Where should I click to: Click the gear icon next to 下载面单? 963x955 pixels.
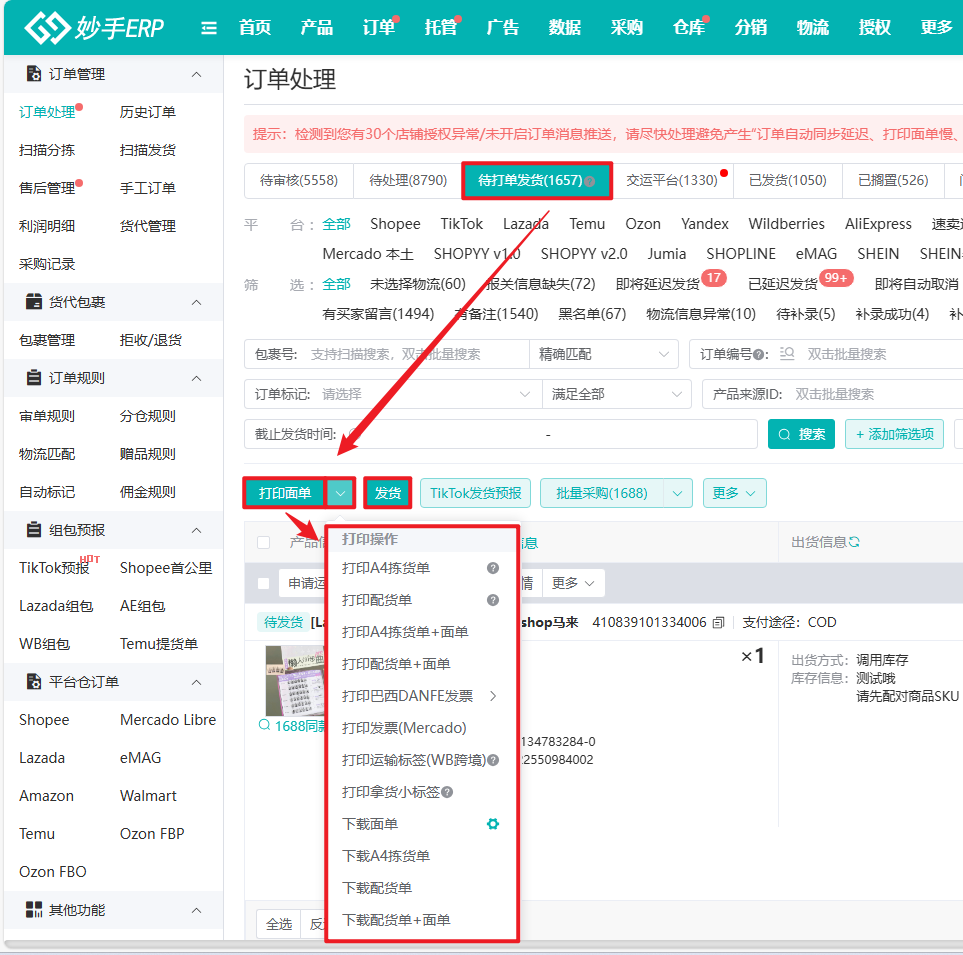tap(492, 823)
